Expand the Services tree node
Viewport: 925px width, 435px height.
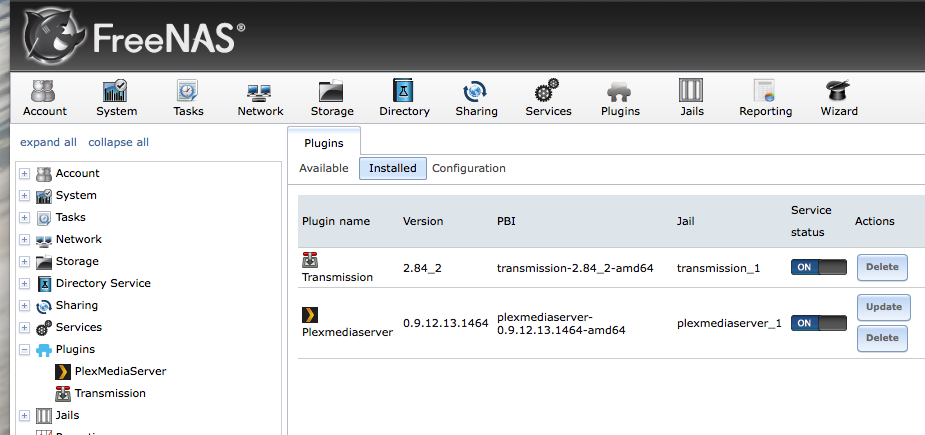tap(24, 328)
